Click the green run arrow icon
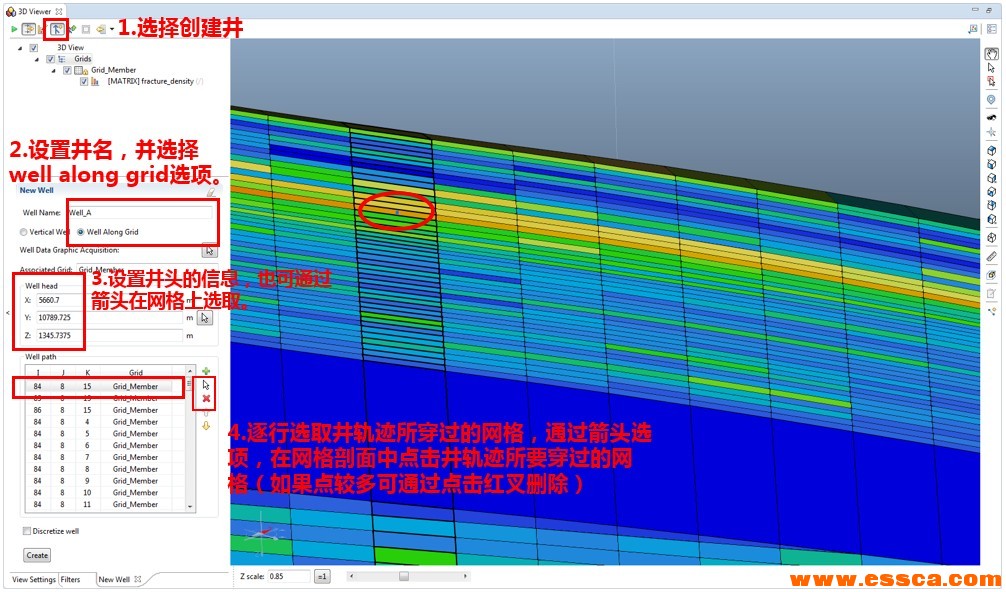The width and height of the screenshot is (1006, 592). pyautogui.click(x=14, y=29)
